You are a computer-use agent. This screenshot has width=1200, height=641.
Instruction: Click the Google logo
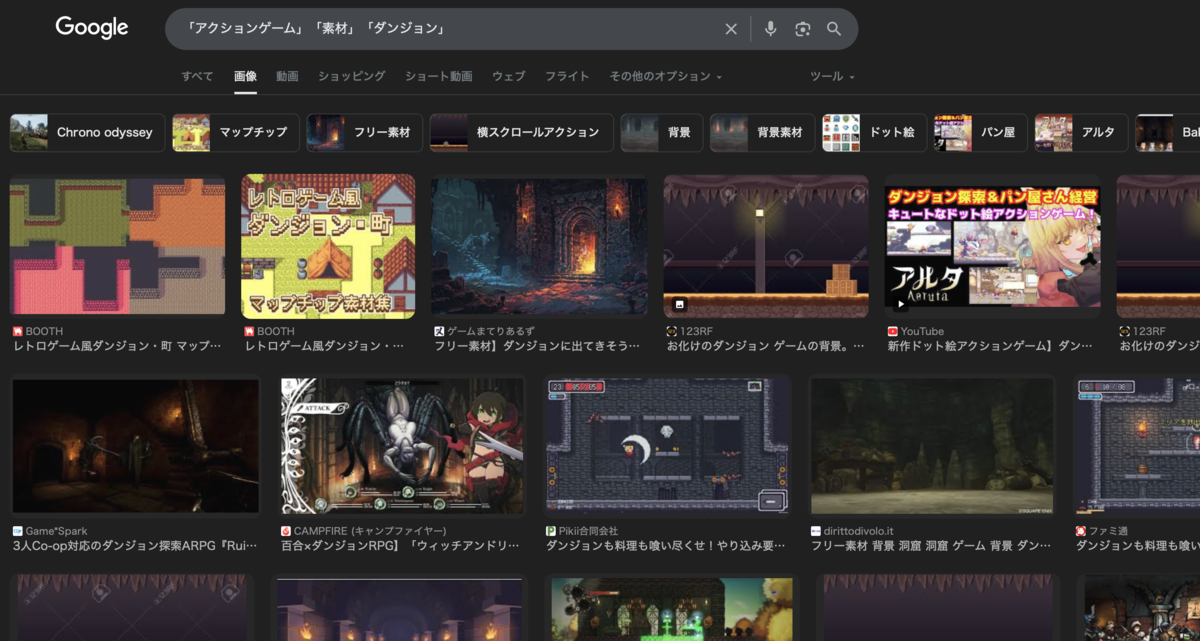coord(92,28)
